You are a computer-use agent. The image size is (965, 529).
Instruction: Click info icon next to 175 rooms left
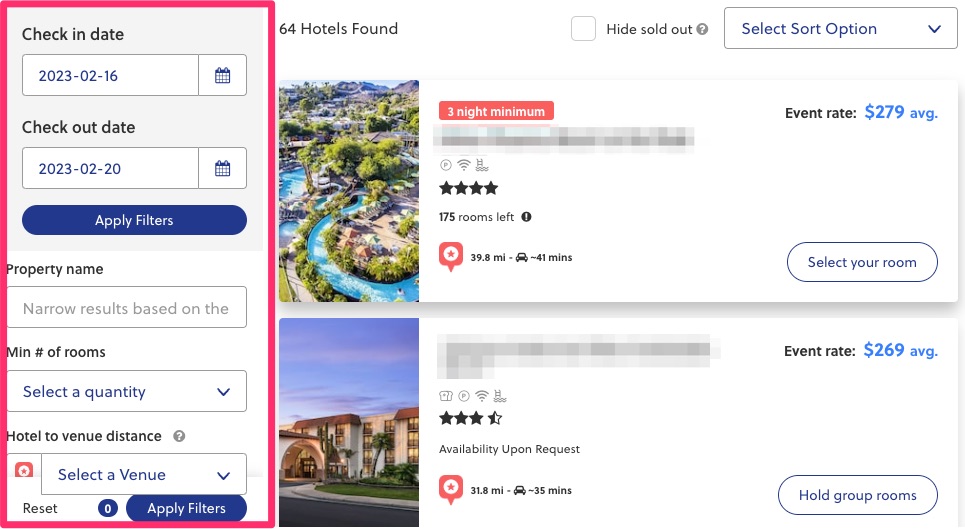[x=526, y=217]
